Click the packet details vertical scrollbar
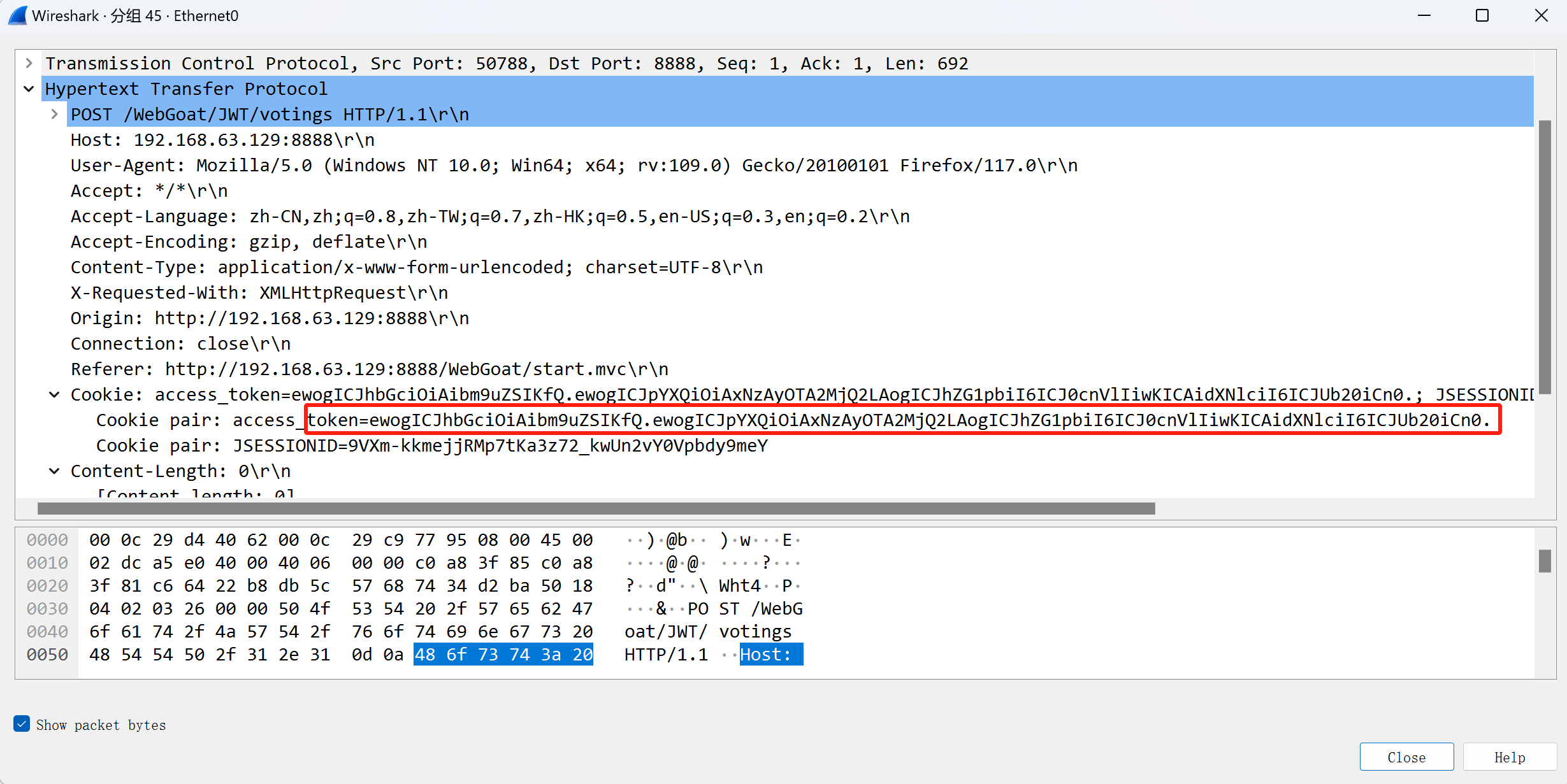This screenshot has width=1567, height=784. [1545, 256]
